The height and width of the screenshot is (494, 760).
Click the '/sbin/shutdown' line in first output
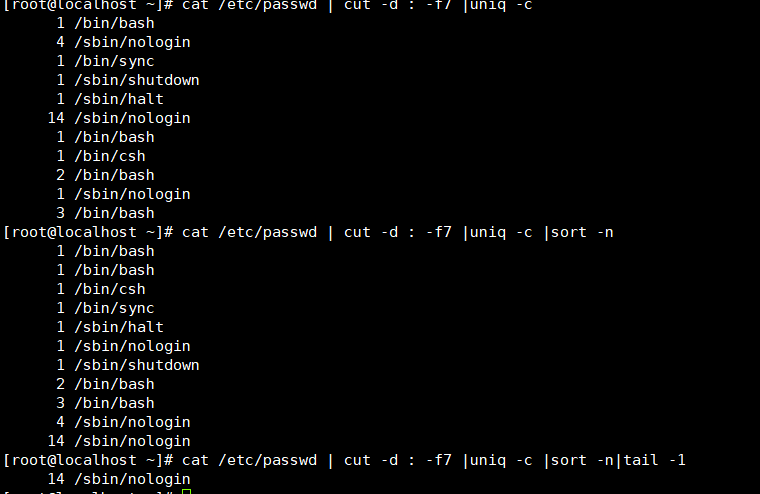(128, 80)
